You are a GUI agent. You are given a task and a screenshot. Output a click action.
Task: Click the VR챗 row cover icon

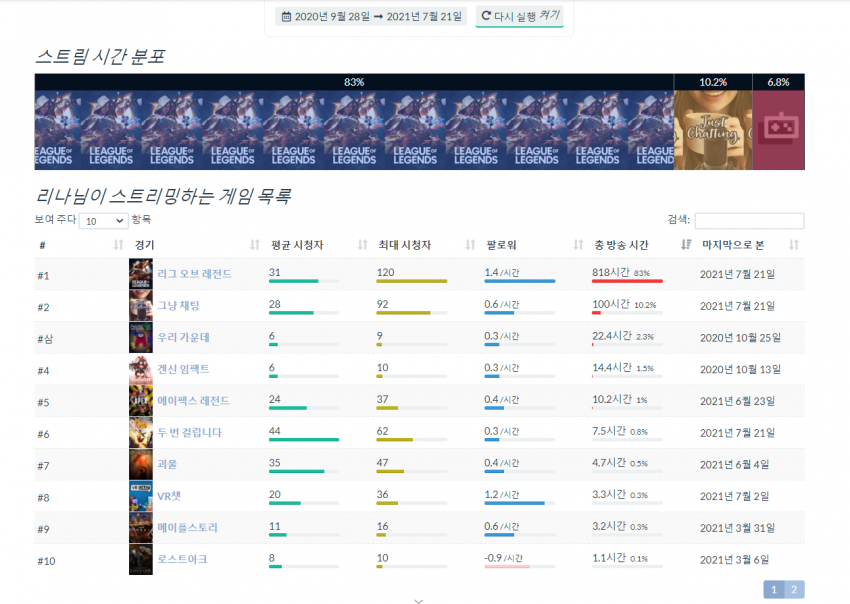click(x=141, y=496)
